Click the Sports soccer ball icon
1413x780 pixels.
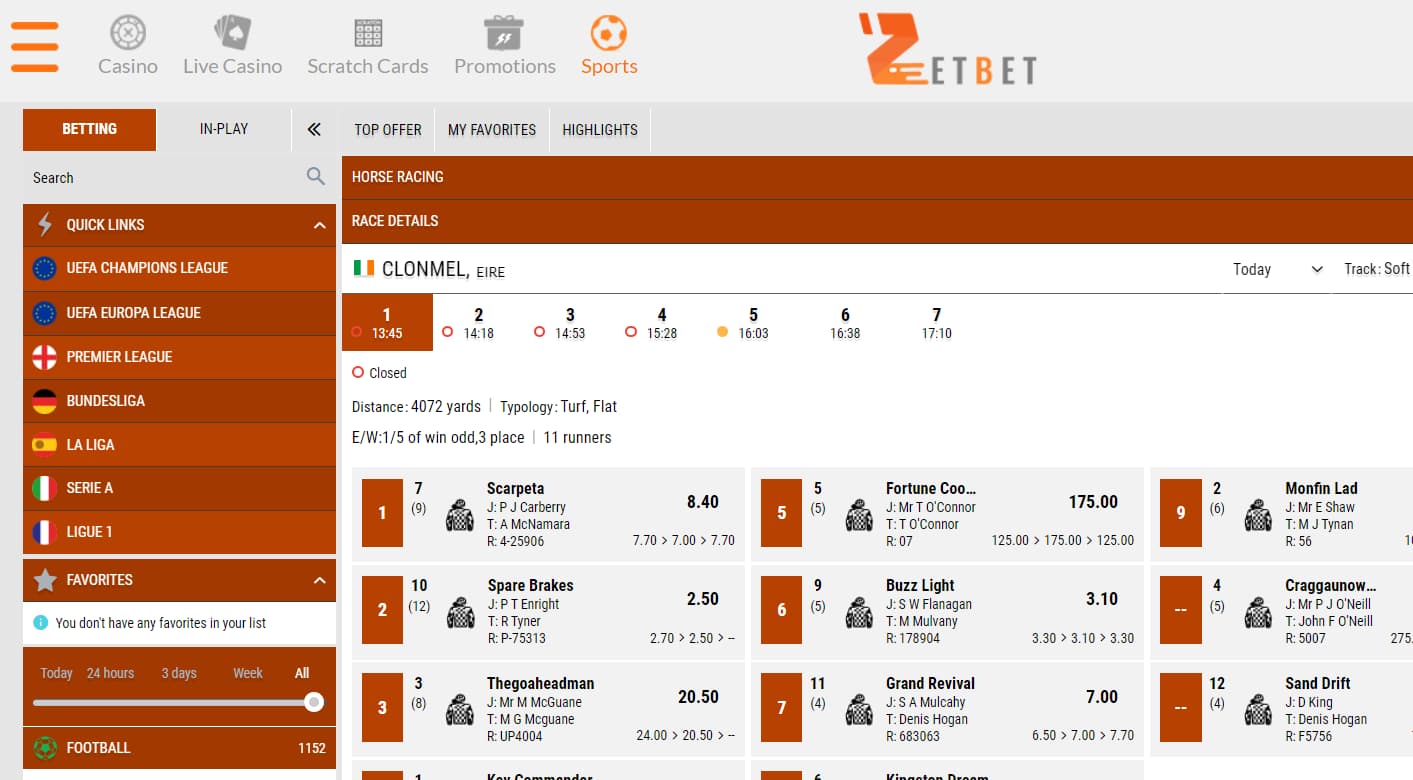pyautogui.click(x=609, y=33)
